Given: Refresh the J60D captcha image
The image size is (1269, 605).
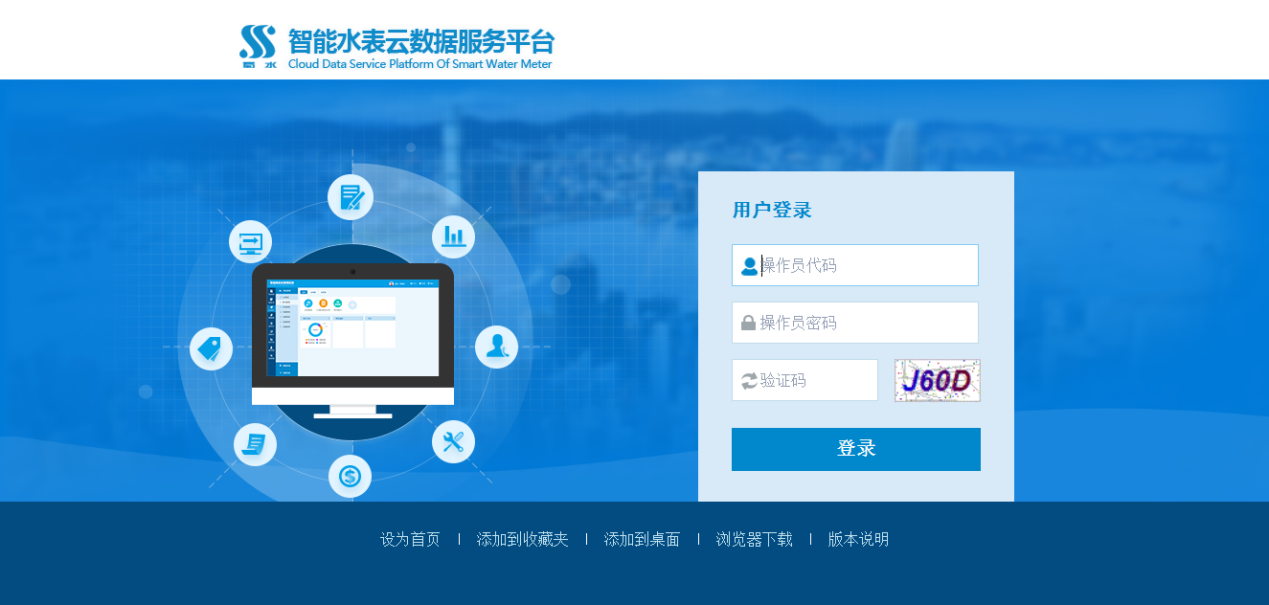Looking at the screenshot, I should [937, 381].
